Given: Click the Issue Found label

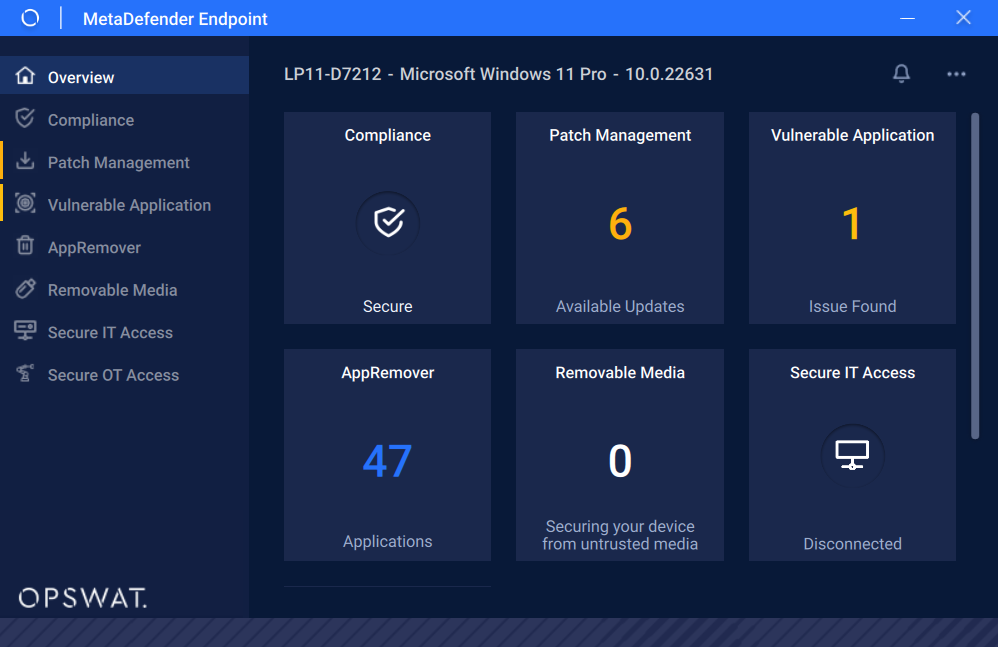Looking at the screenshot, I should pos(852,307).
